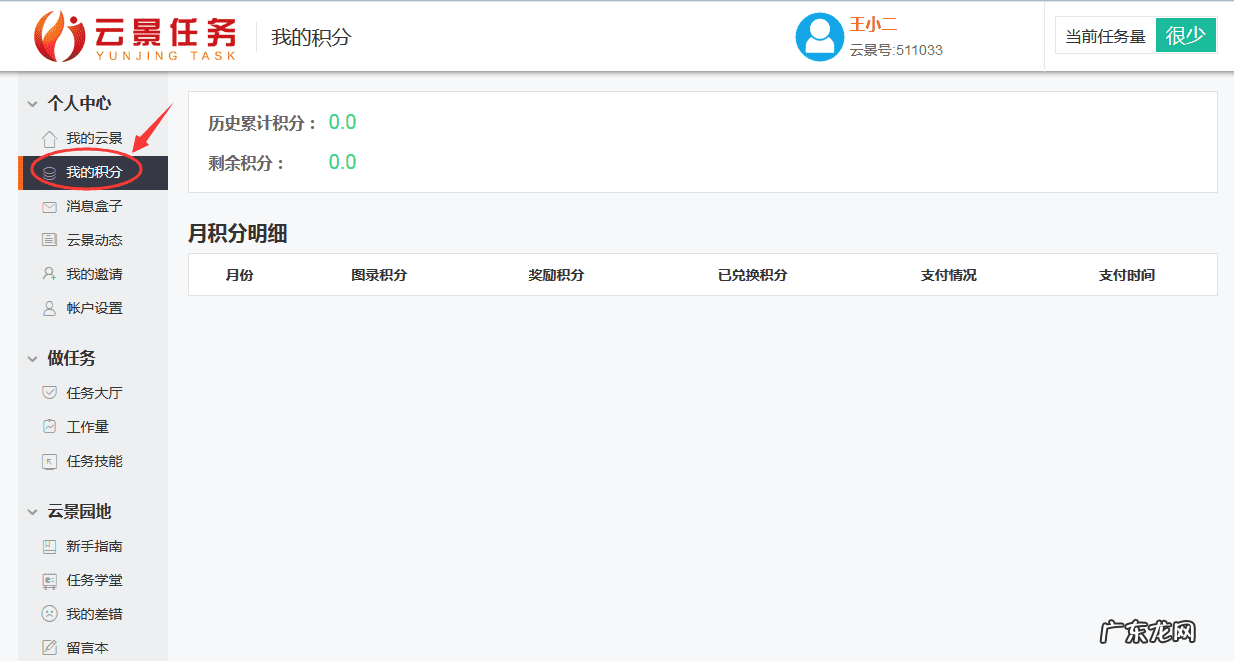Click the 云景任务 logo
The width and height of the screenshot is (1234, 661).
(135, 37)
